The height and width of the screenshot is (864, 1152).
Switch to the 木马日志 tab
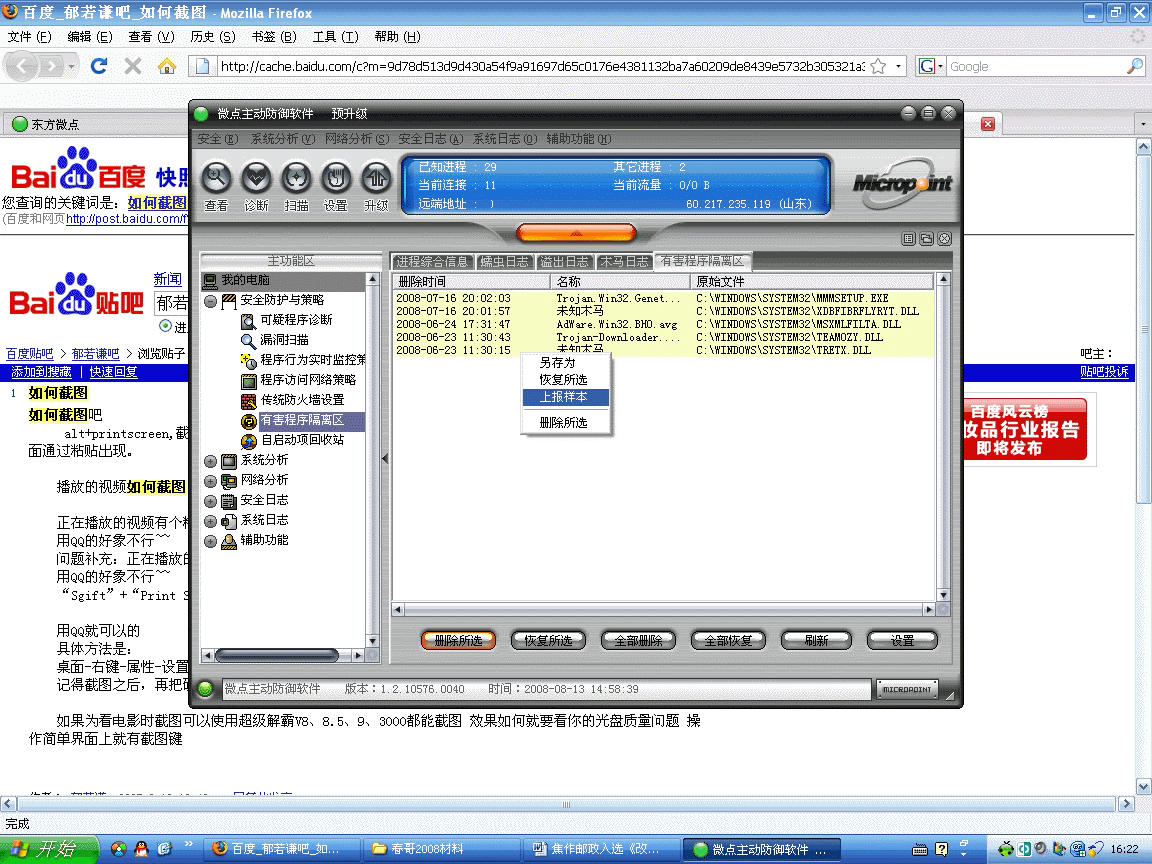[624, 262]
